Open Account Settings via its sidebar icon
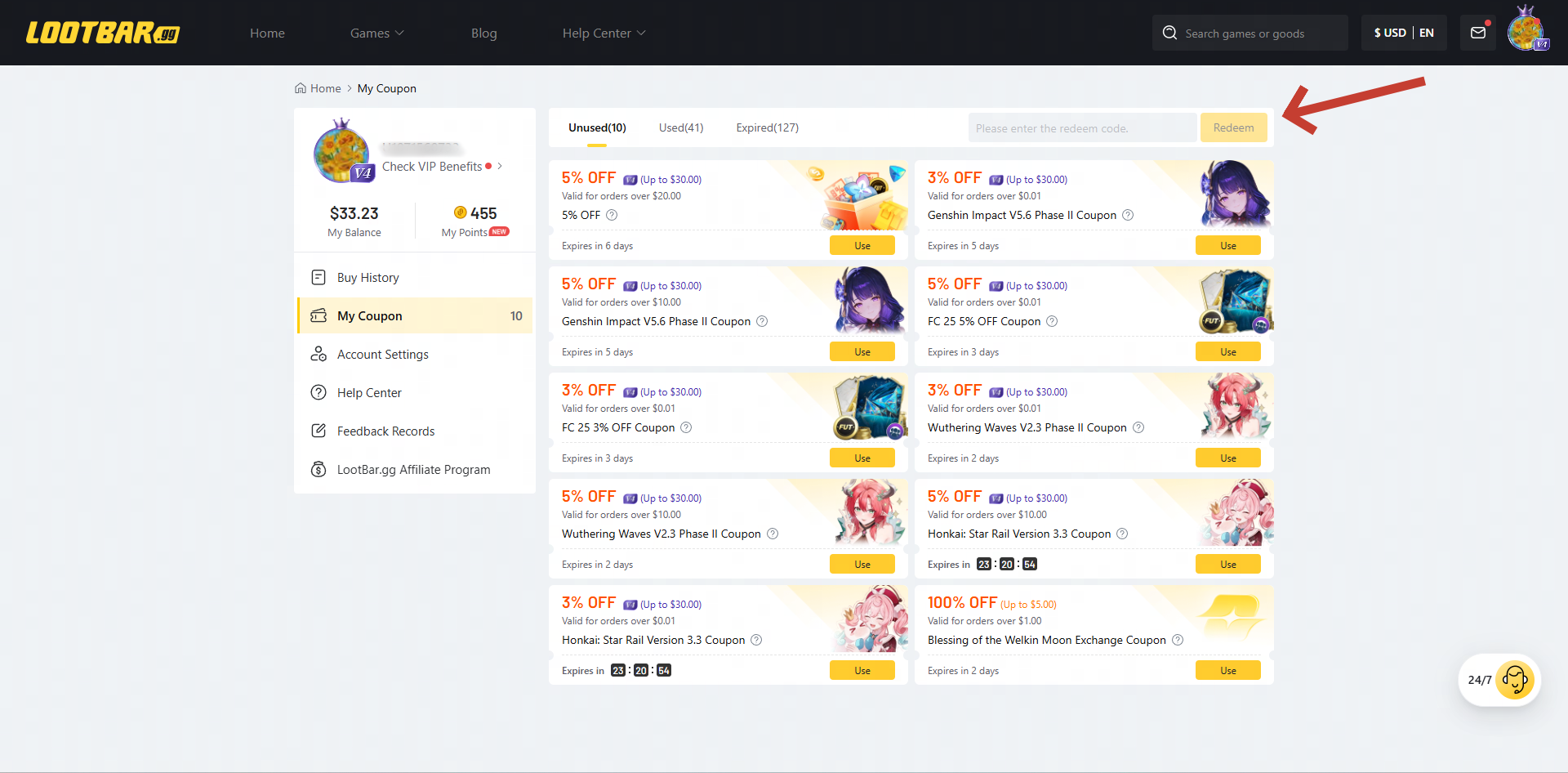Image resolution: width=1568 pixels, height=773 pixels. pyautogui.click(x=319, y=354)
